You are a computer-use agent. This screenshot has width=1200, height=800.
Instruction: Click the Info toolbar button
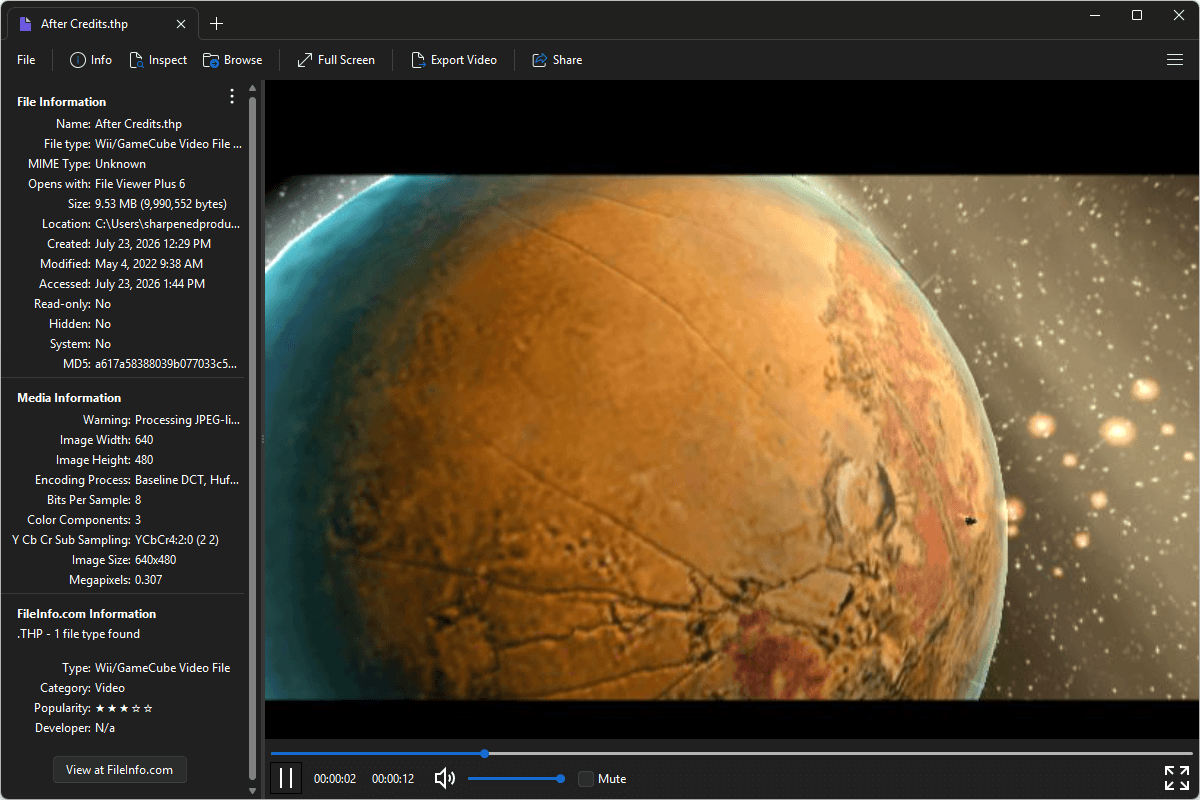tap(91, 60)
